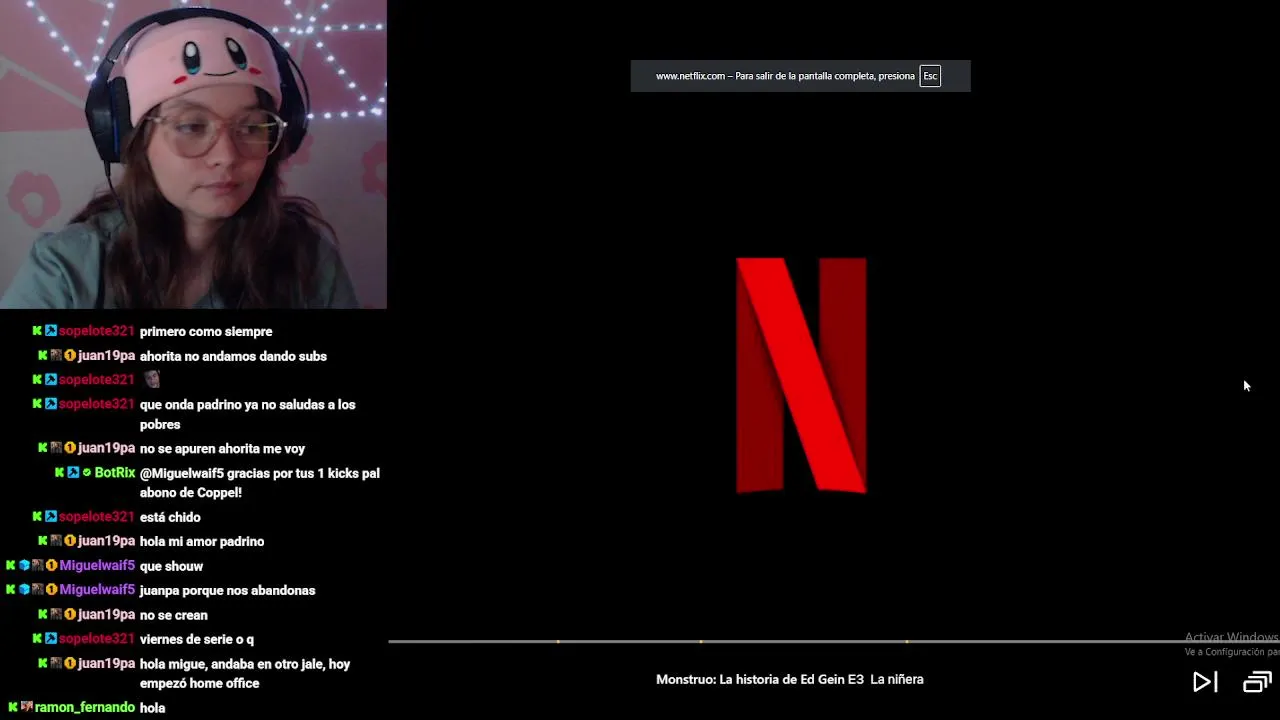
Task: Click the leftmost yellow marker on progress bar
Action: pos(558,641)
